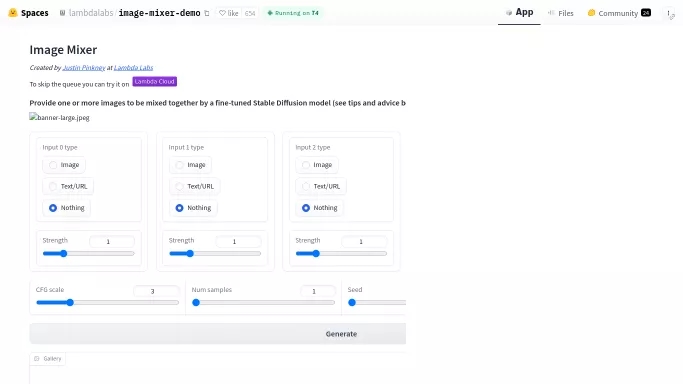Click the Num samples value field
Image resolution: width=683 pixels, height=384 pixels.
point(318,291)
